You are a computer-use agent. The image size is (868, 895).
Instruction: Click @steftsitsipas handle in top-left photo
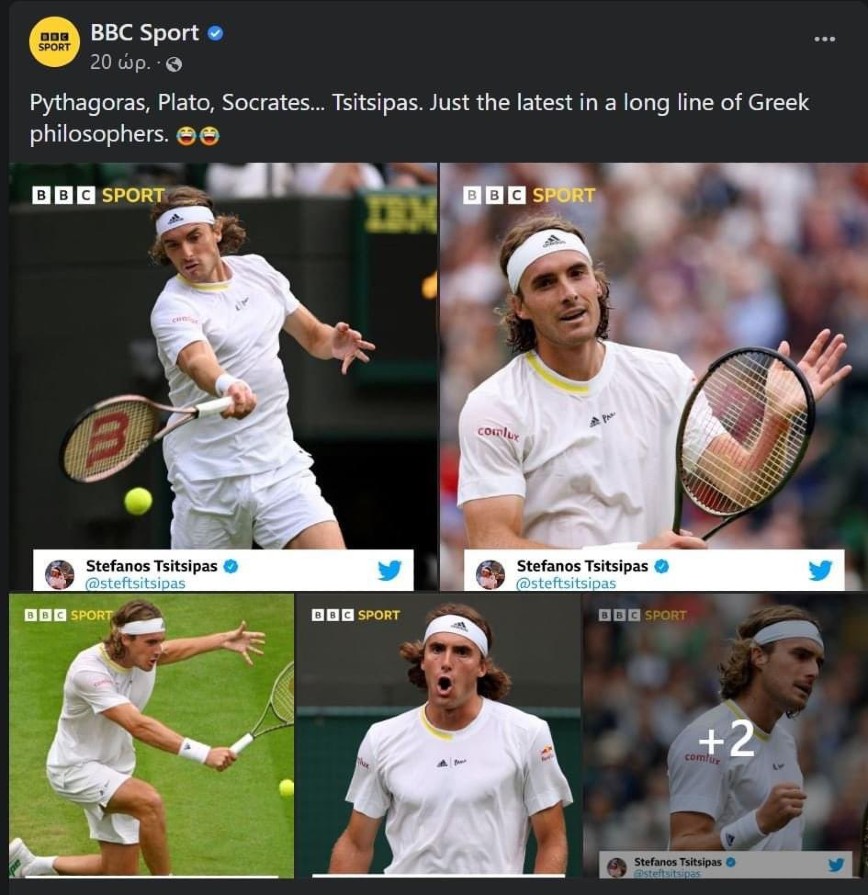pyautogui.click(x=135, y=584)
